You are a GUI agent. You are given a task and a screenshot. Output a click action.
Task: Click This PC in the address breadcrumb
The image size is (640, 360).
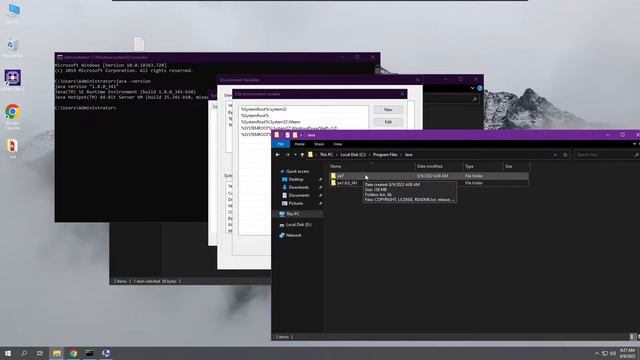coord(326,155)
